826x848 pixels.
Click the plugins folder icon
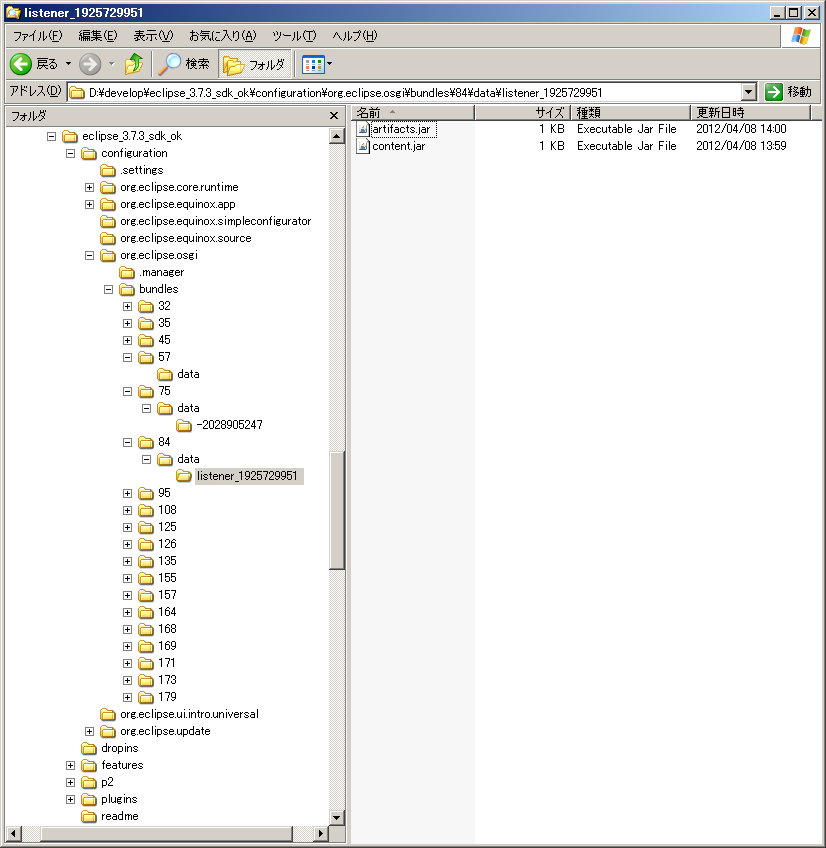pyautogui.click(x=89, y=799)
